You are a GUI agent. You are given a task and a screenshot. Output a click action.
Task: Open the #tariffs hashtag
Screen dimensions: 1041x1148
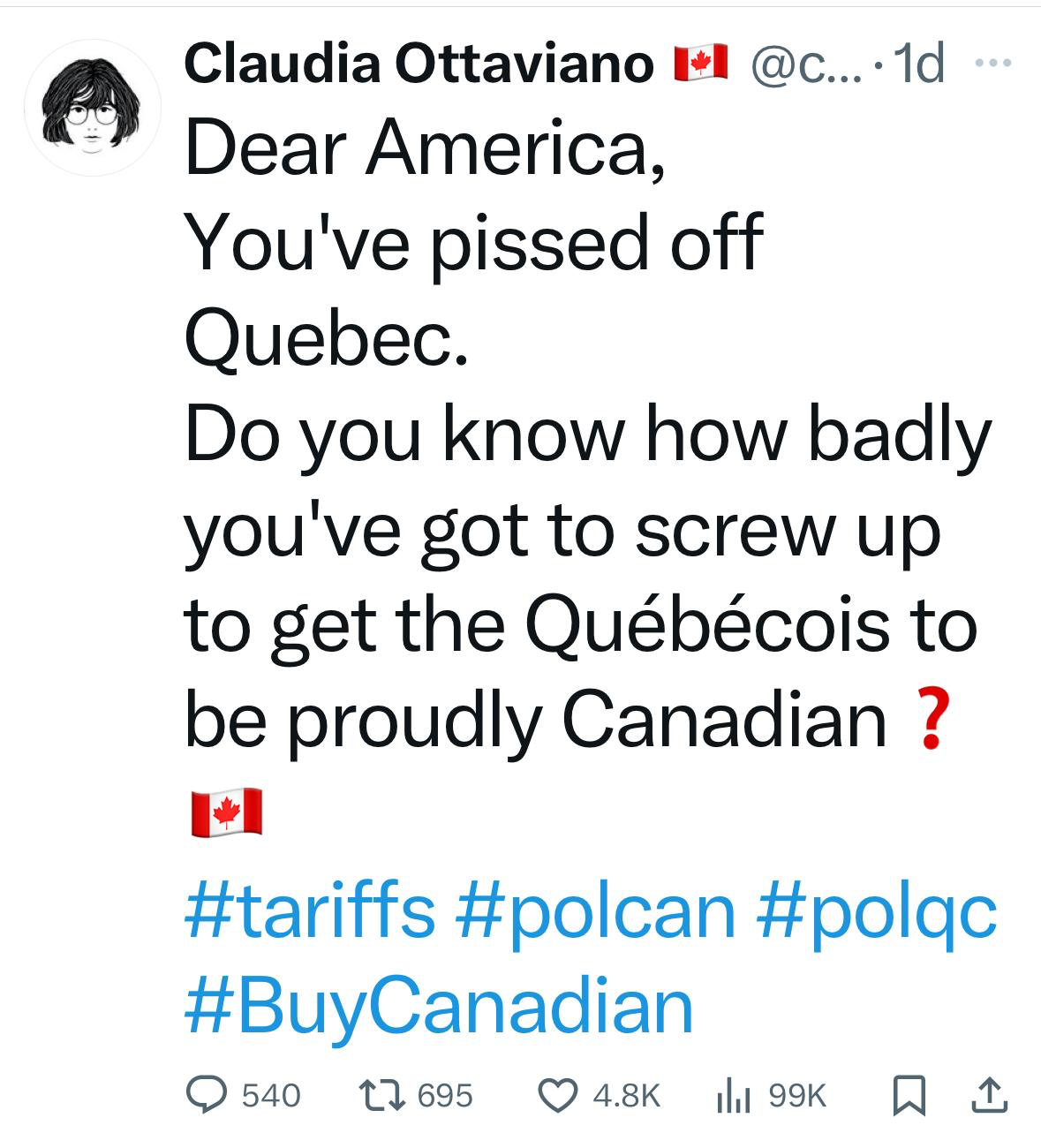310,910
